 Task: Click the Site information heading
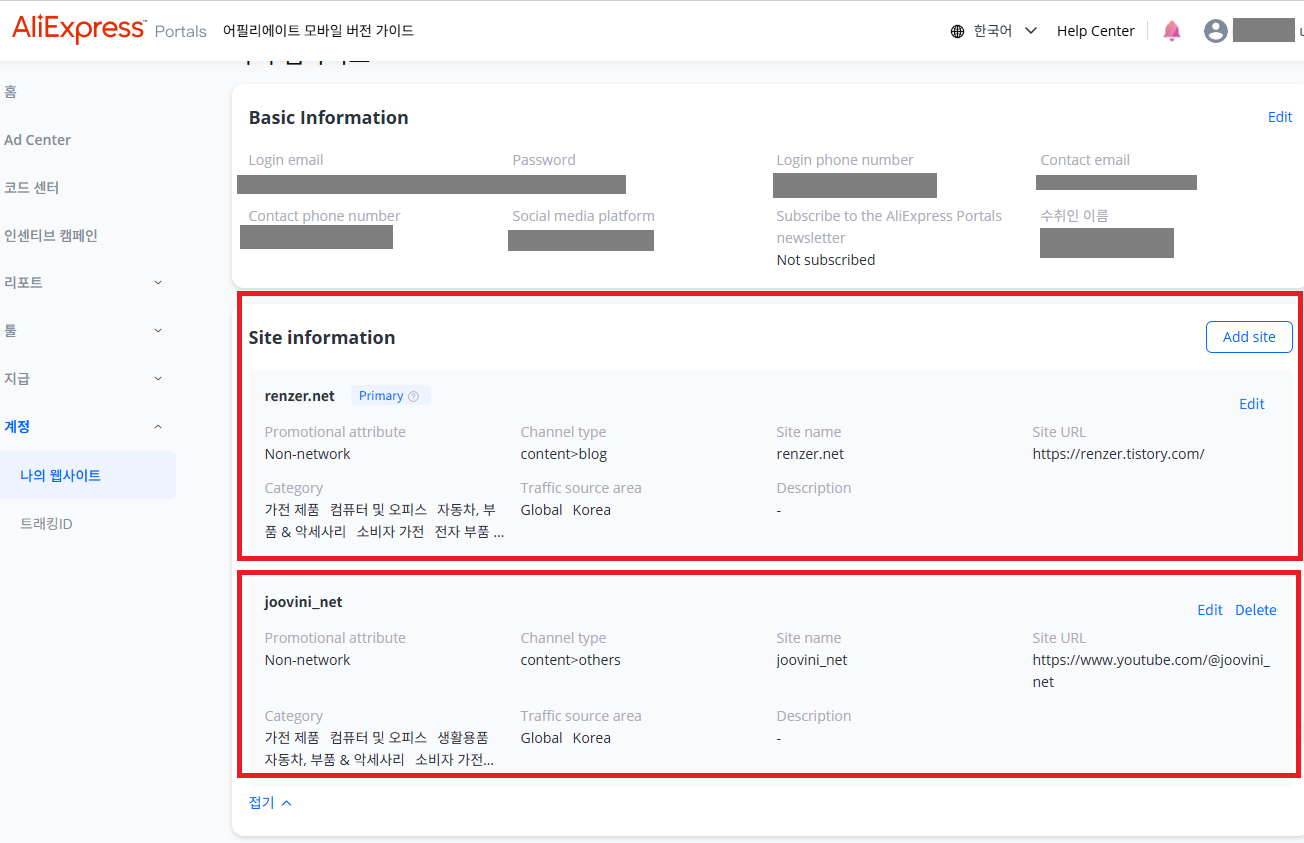322,338
